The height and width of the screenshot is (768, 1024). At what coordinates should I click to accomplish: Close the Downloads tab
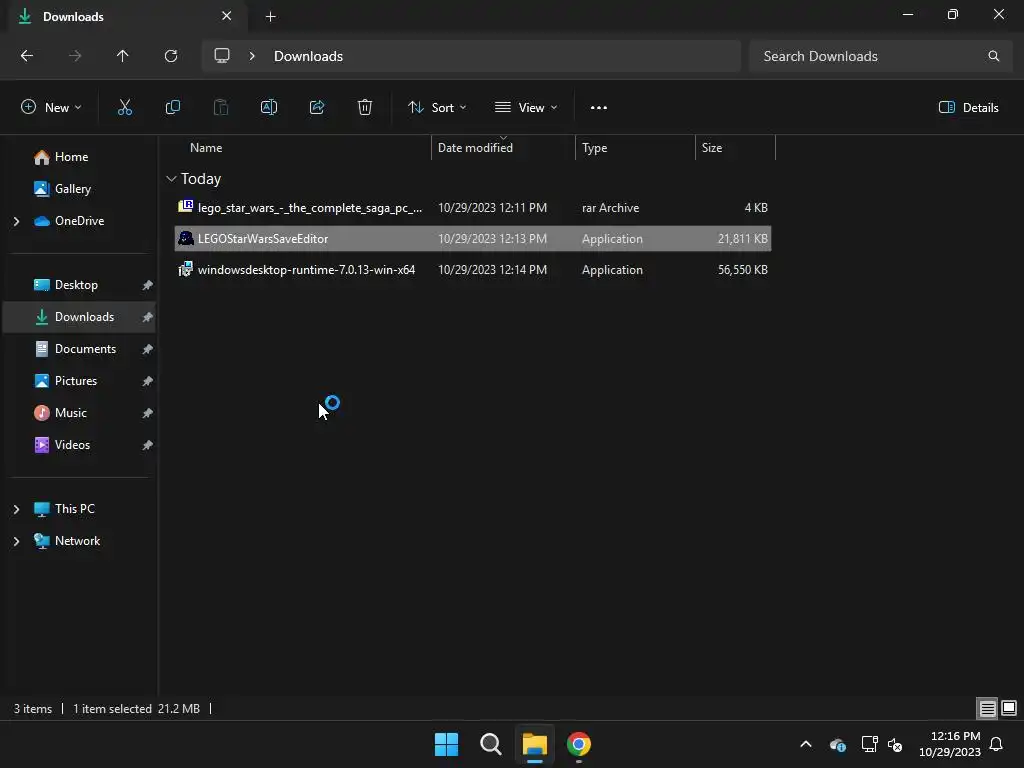coord(227,16)
